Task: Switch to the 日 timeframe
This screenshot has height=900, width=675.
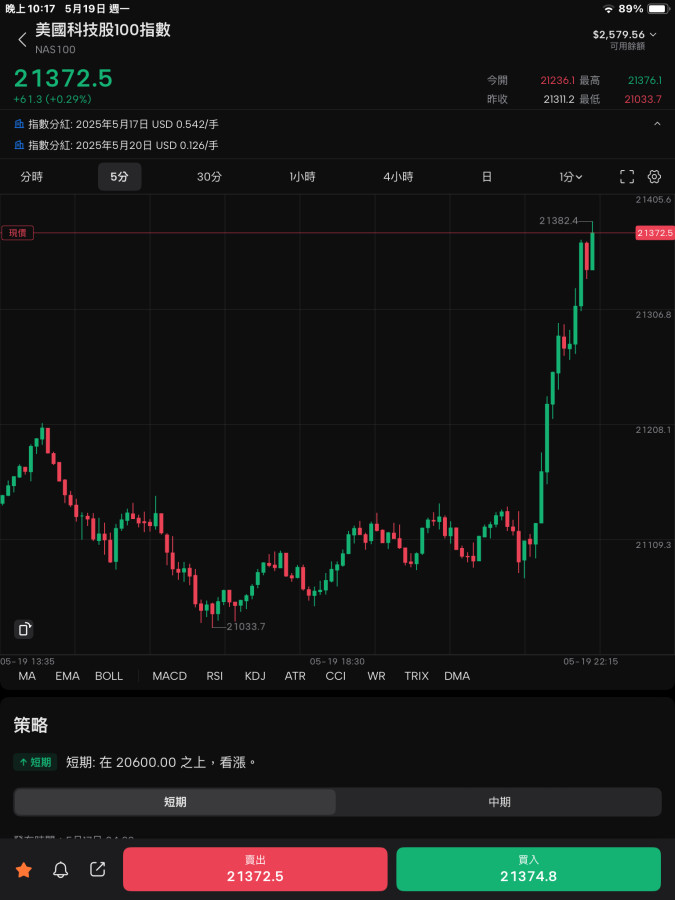Action: pos(487,177)
